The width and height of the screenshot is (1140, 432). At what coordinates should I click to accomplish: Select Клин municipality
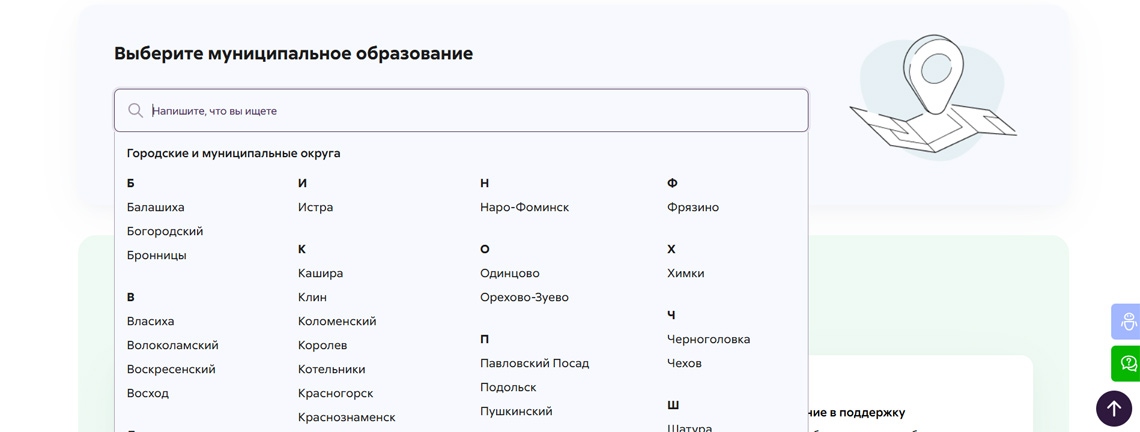[313, 297]
